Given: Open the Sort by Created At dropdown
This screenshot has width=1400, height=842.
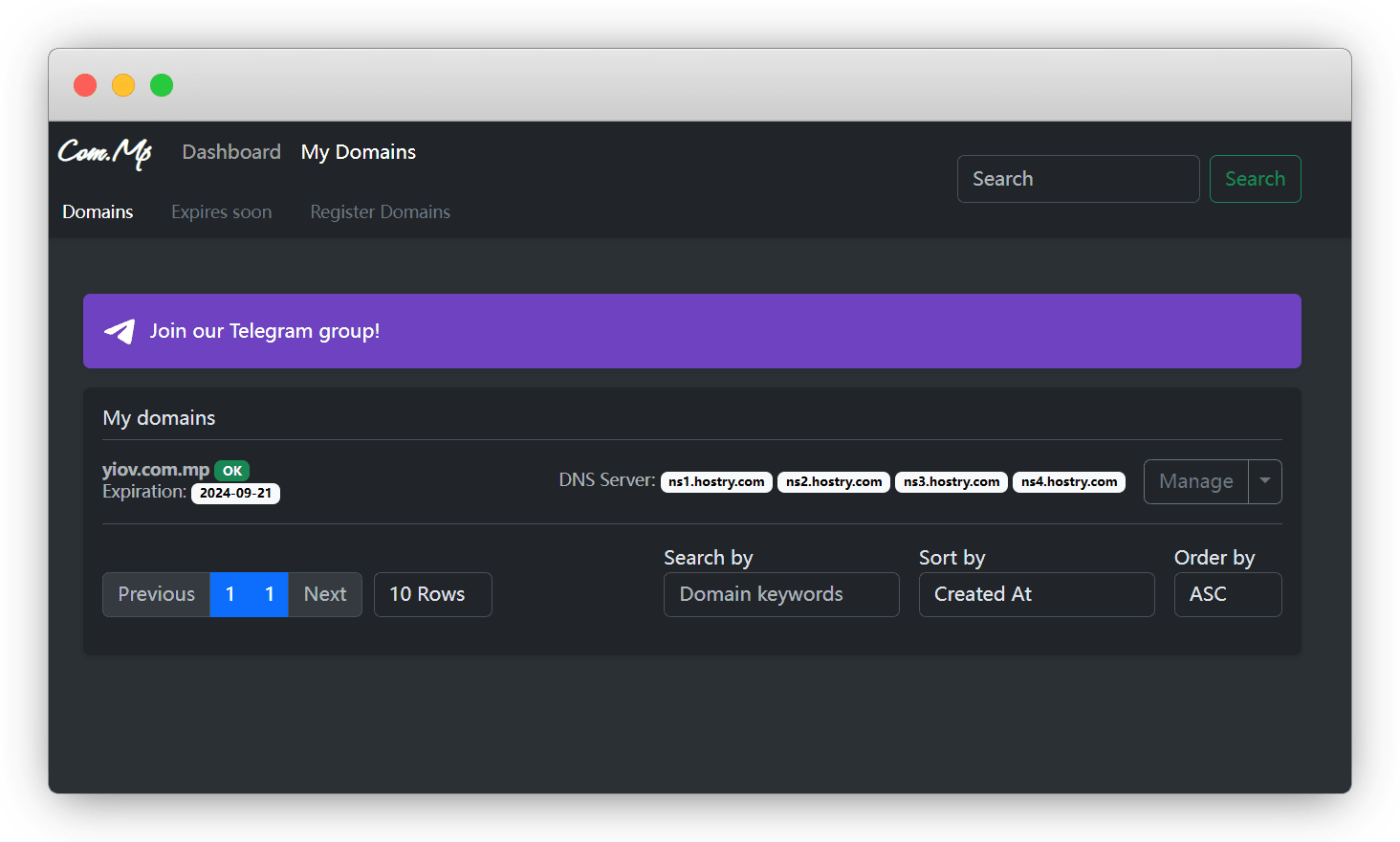Looking at the screenshot, I should tap(1036, 594).
